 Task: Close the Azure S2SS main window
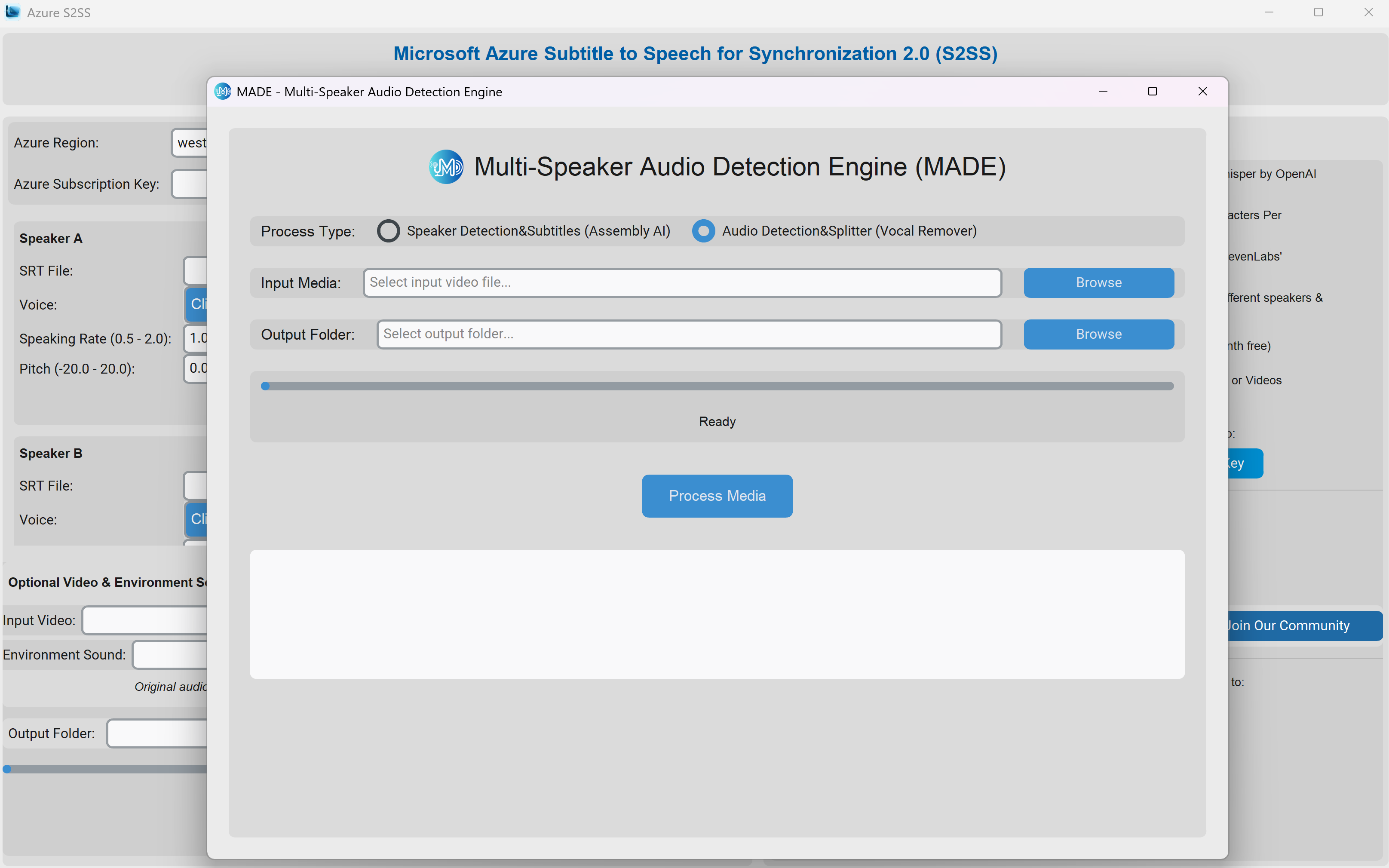1368,12
